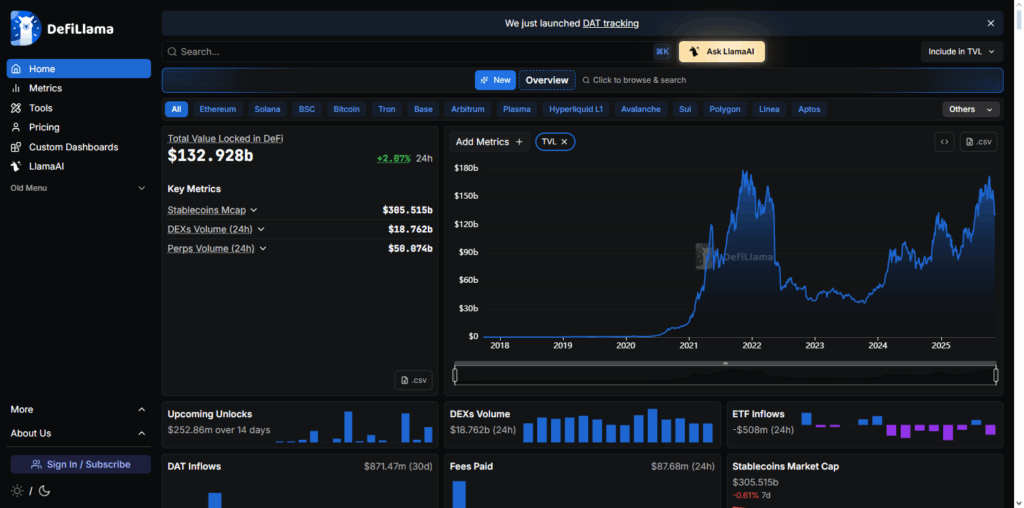Click the Ask LlamaAI button
The image size is (1024, 508).
721,51
